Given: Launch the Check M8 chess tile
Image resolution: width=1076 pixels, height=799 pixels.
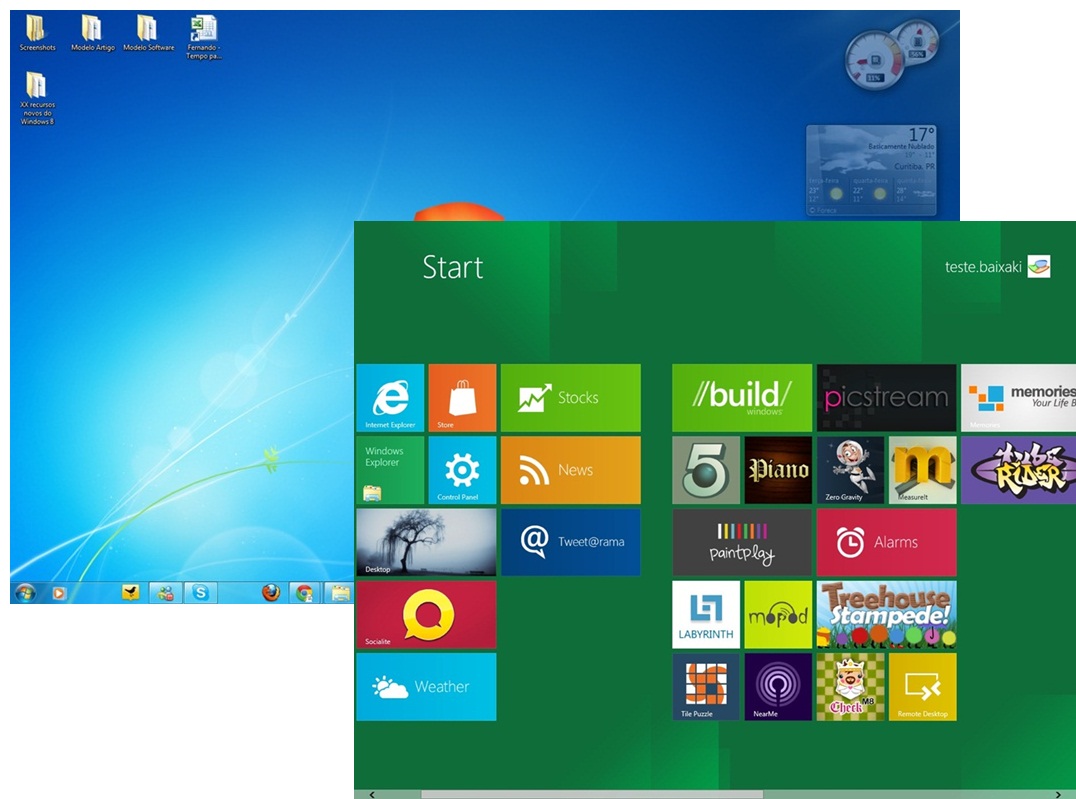Looking at the screenshot, I should point(851,686).
